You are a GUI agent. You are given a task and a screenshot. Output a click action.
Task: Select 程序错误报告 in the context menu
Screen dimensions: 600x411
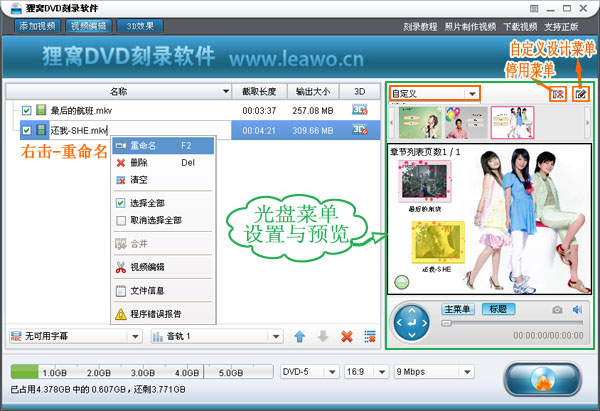click(x=163, y=314)
